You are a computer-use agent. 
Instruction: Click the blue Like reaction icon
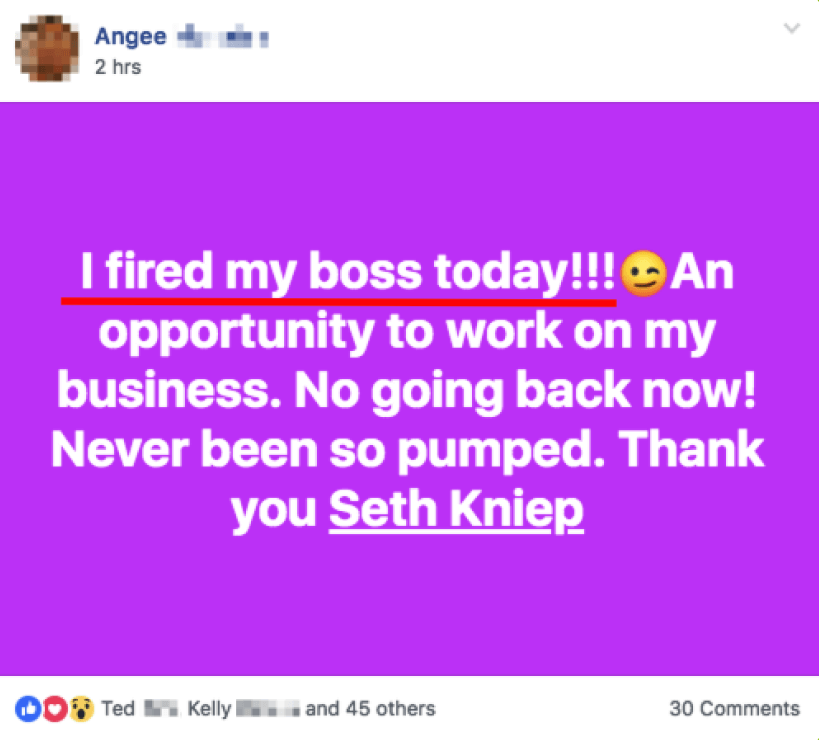tap(28, 709)
